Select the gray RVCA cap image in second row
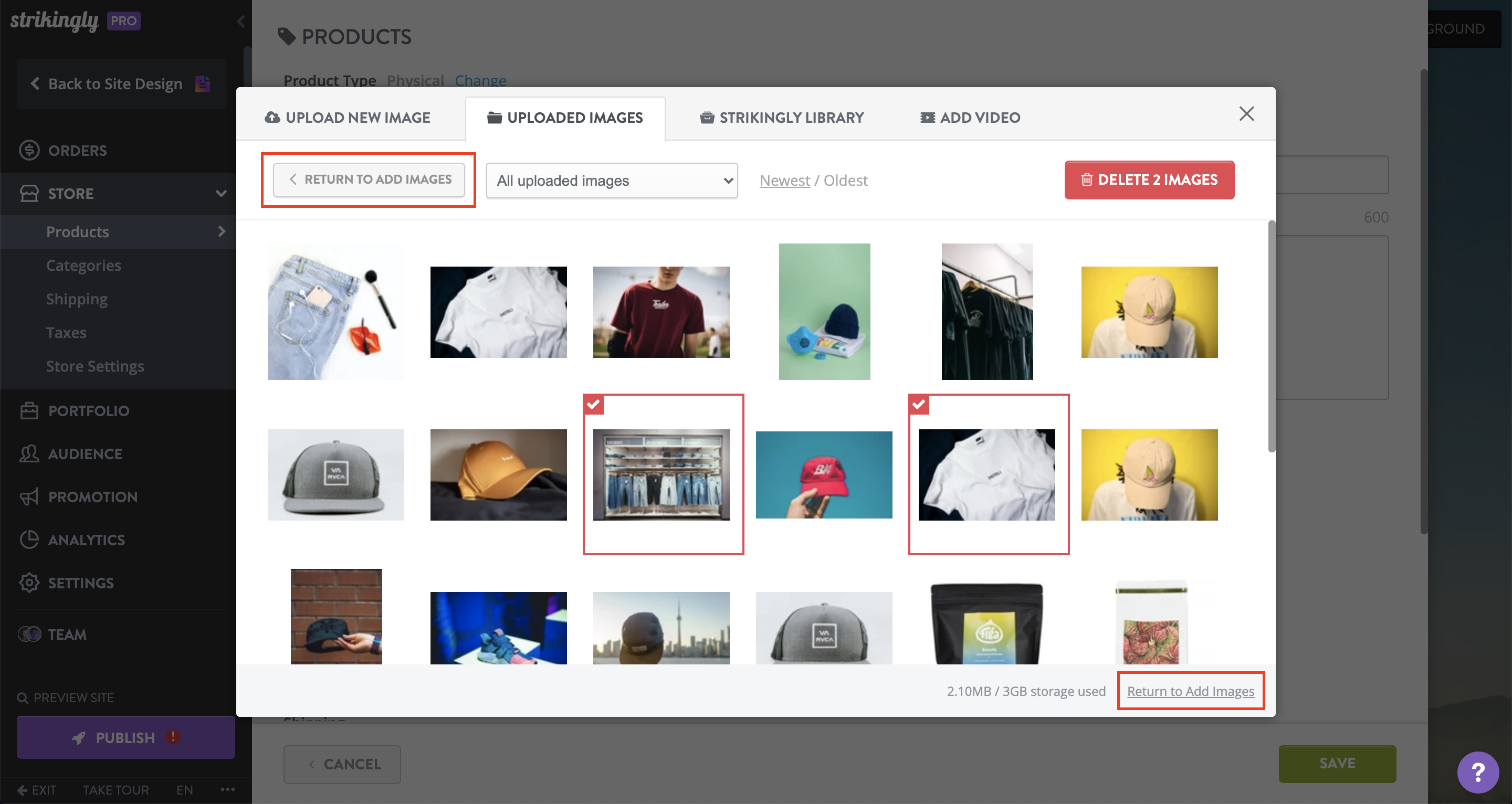1512x804 pixels. tap(336, 475)
